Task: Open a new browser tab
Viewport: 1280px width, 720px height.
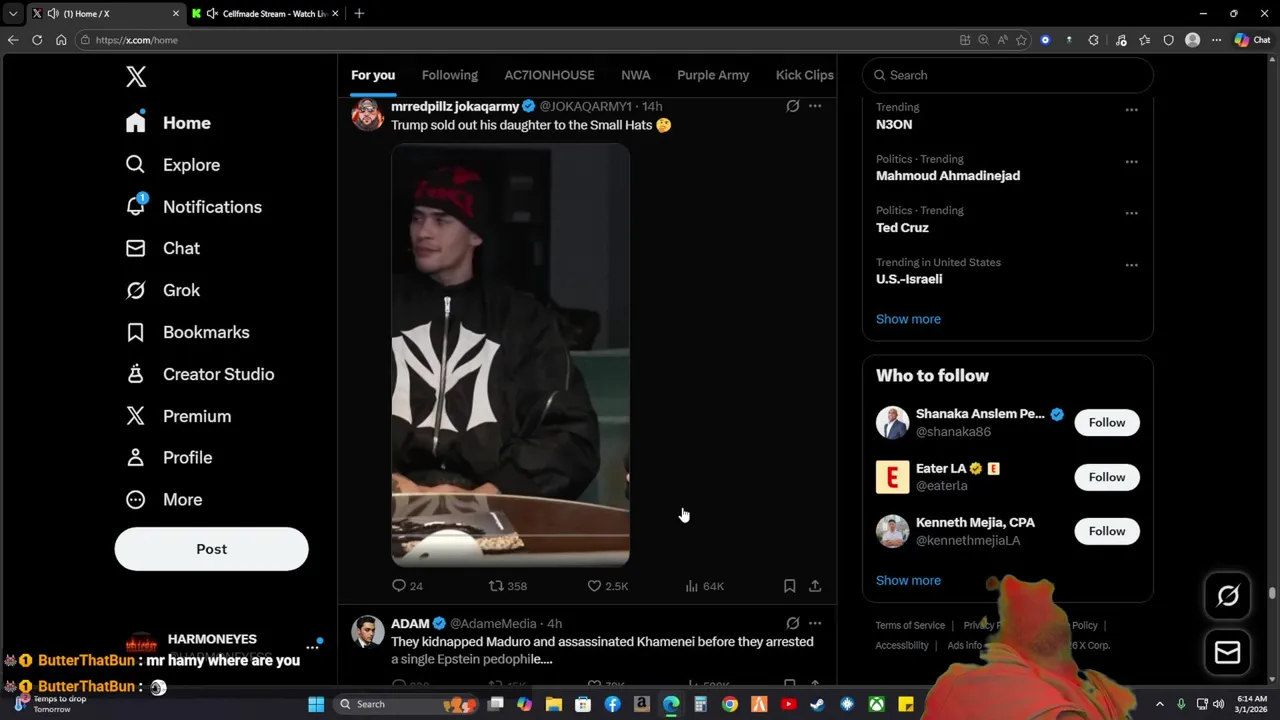Action: 359,13
